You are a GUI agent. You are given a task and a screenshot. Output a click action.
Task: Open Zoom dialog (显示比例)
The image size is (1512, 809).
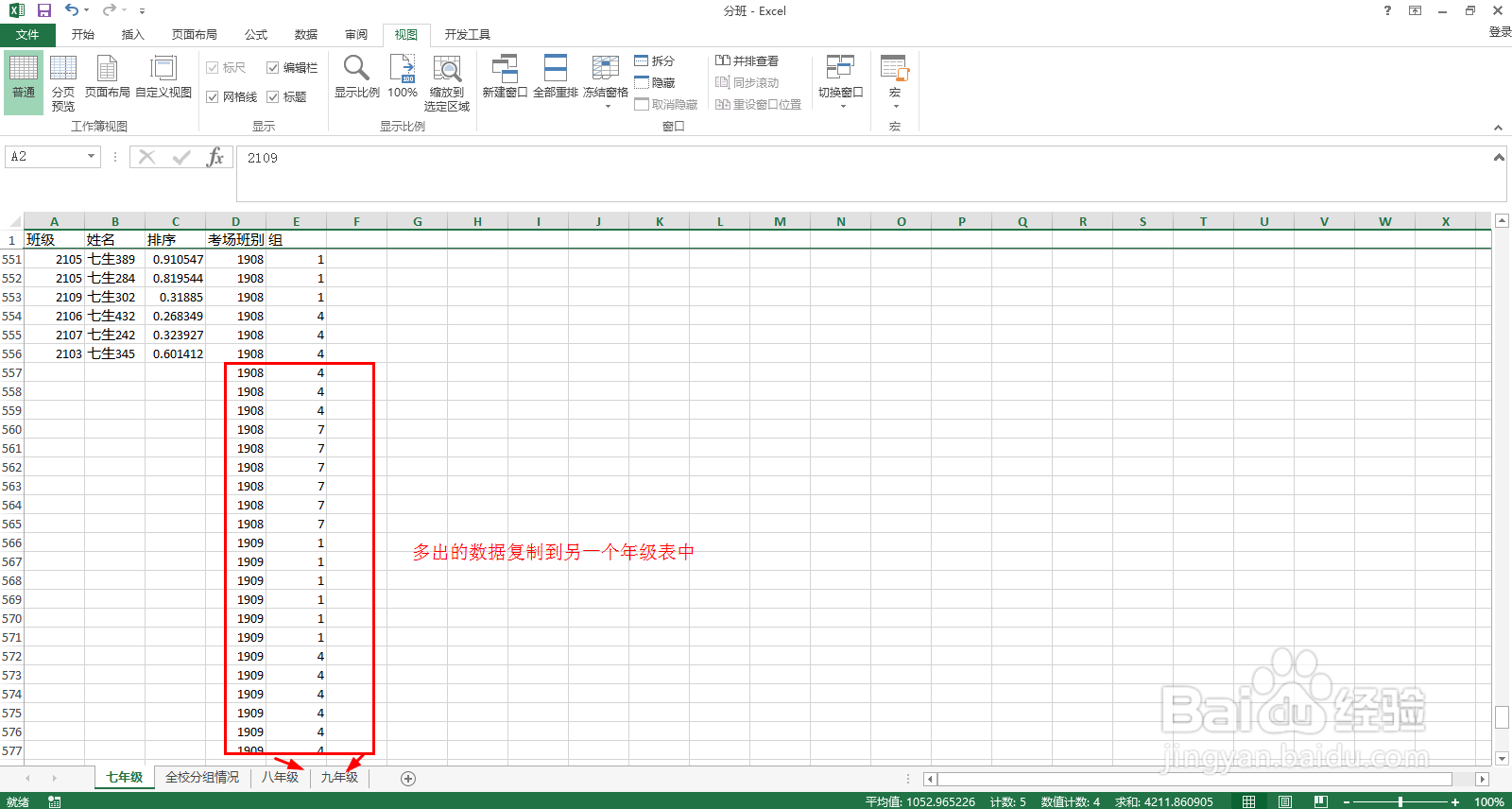[356, 77]
